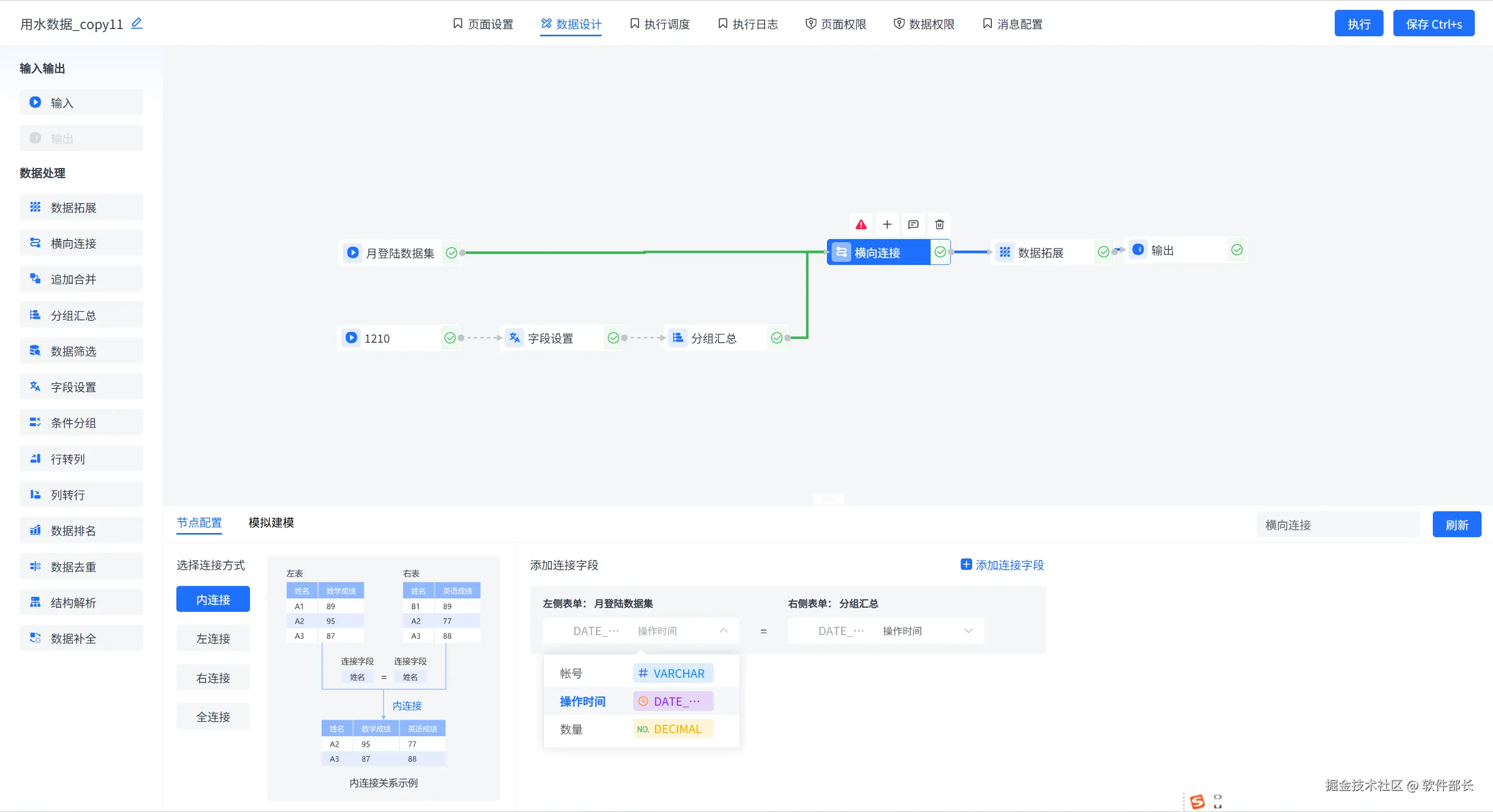Switch to 模拟建模 tab
The image size is (1493, 812).
point(271,523)
